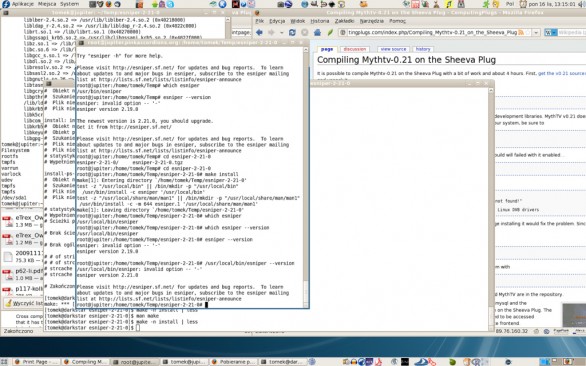Open the wiki 'history' tab
Screen dimensions: 586x366
tap(423, 49)
